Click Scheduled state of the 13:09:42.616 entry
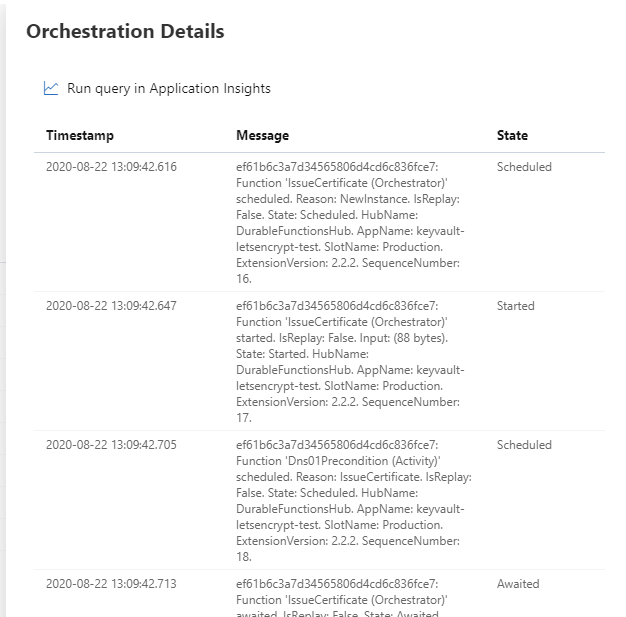Screen dimensions: 626x617 [x=524, y=167]
